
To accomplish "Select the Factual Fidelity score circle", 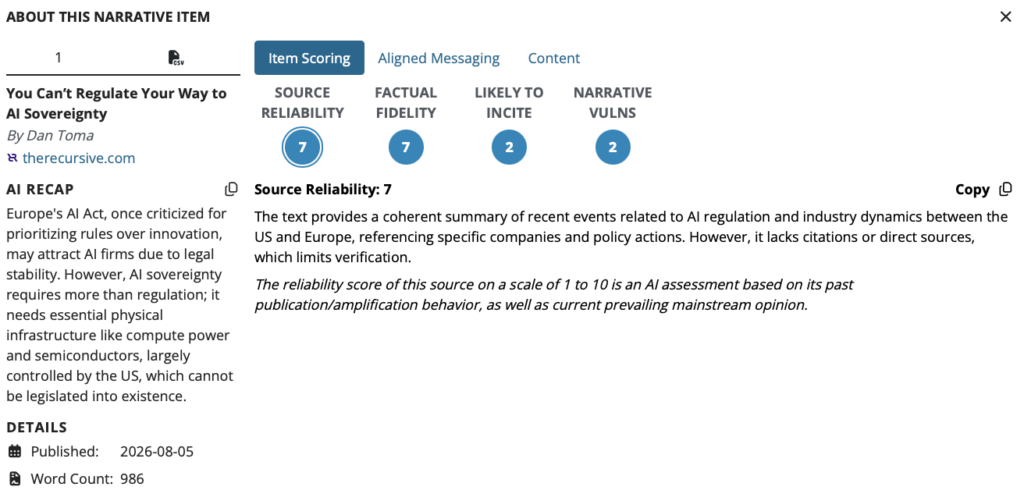I will pyautogui.click(x=406, y=147).
